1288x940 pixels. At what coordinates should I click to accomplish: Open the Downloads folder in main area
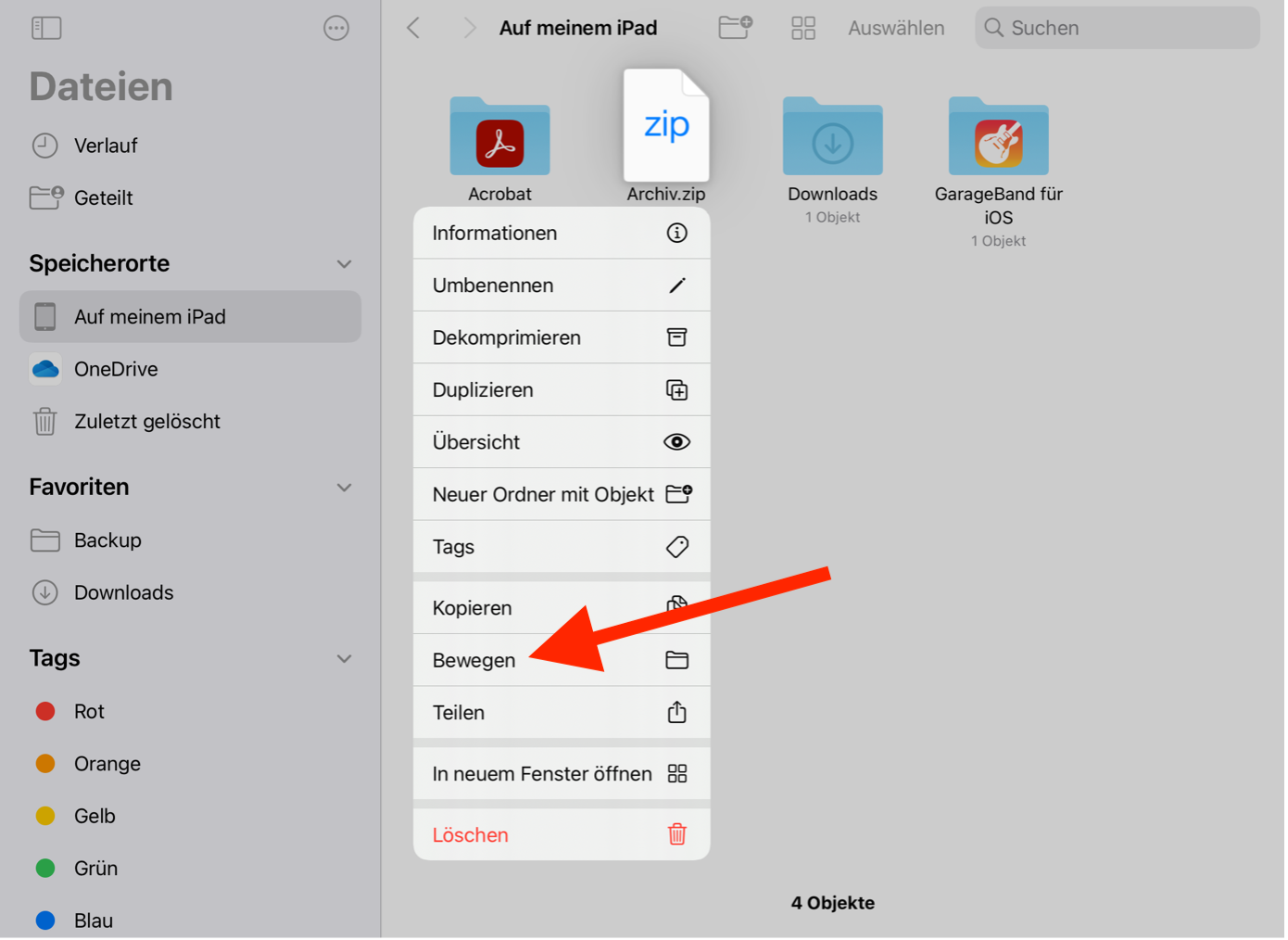[832, 139]
